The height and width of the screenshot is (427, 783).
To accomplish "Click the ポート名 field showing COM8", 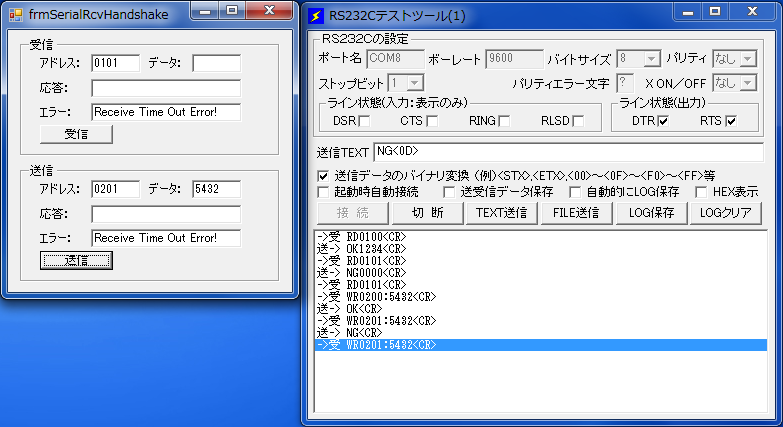I will click(395, 59).
